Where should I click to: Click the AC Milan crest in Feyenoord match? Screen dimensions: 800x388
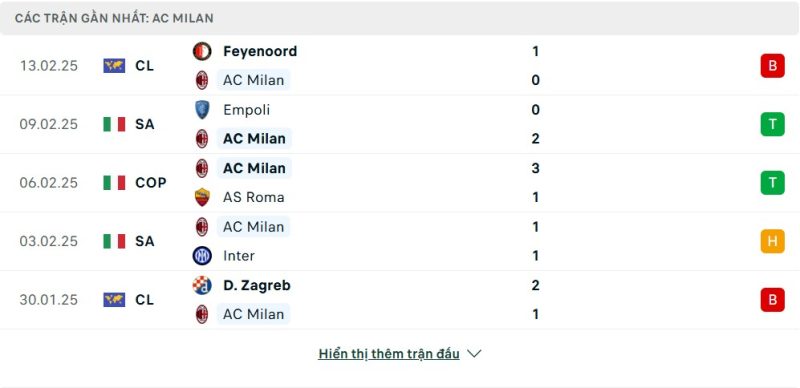(x=202, y=80)
